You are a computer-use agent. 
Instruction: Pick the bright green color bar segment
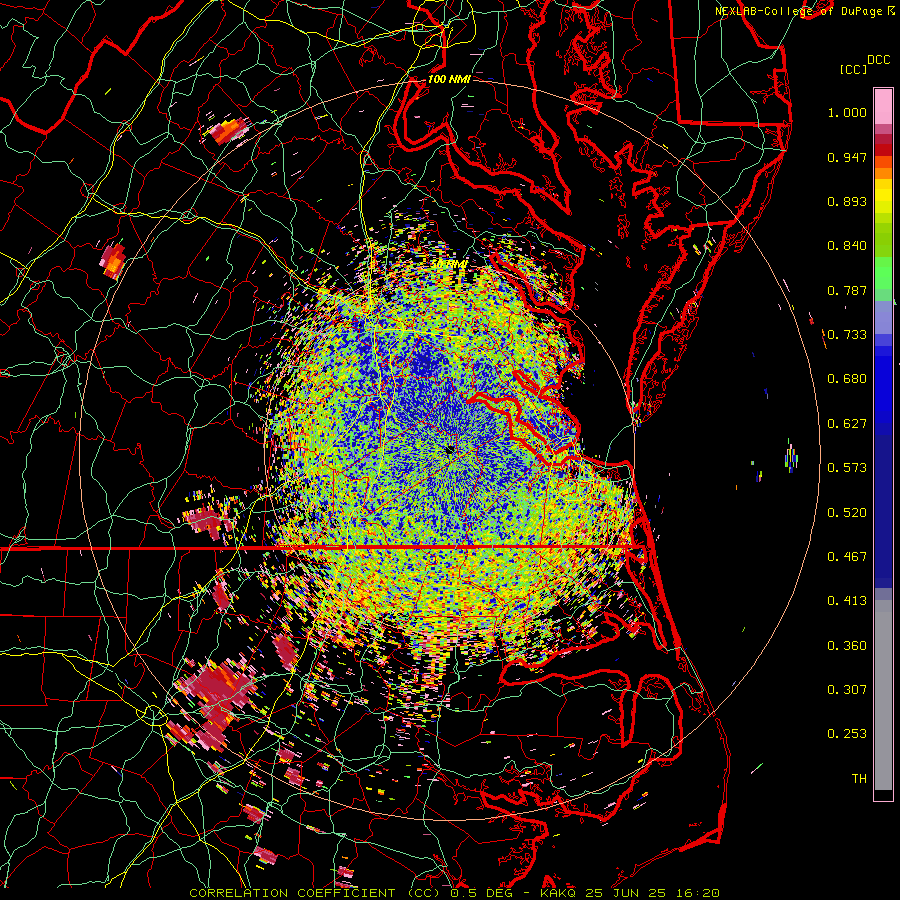coord(883,273)
